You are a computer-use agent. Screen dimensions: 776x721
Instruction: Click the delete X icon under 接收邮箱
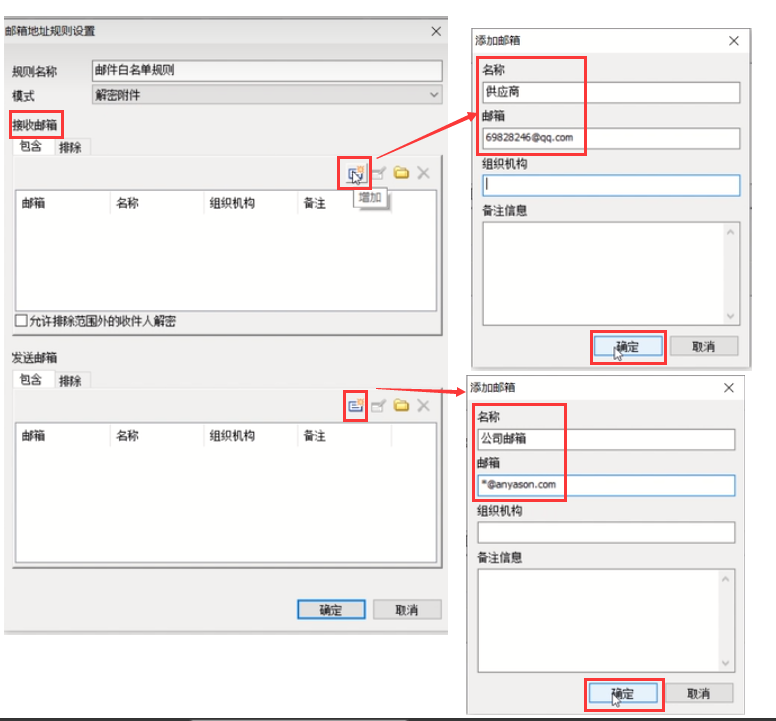point(423,173)
